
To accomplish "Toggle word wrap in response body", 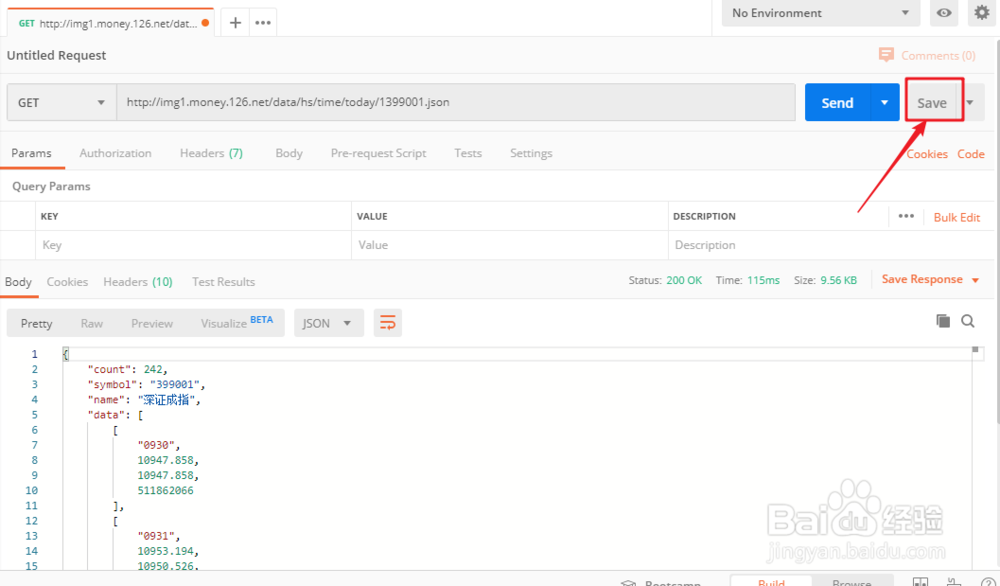I will 388,323.
